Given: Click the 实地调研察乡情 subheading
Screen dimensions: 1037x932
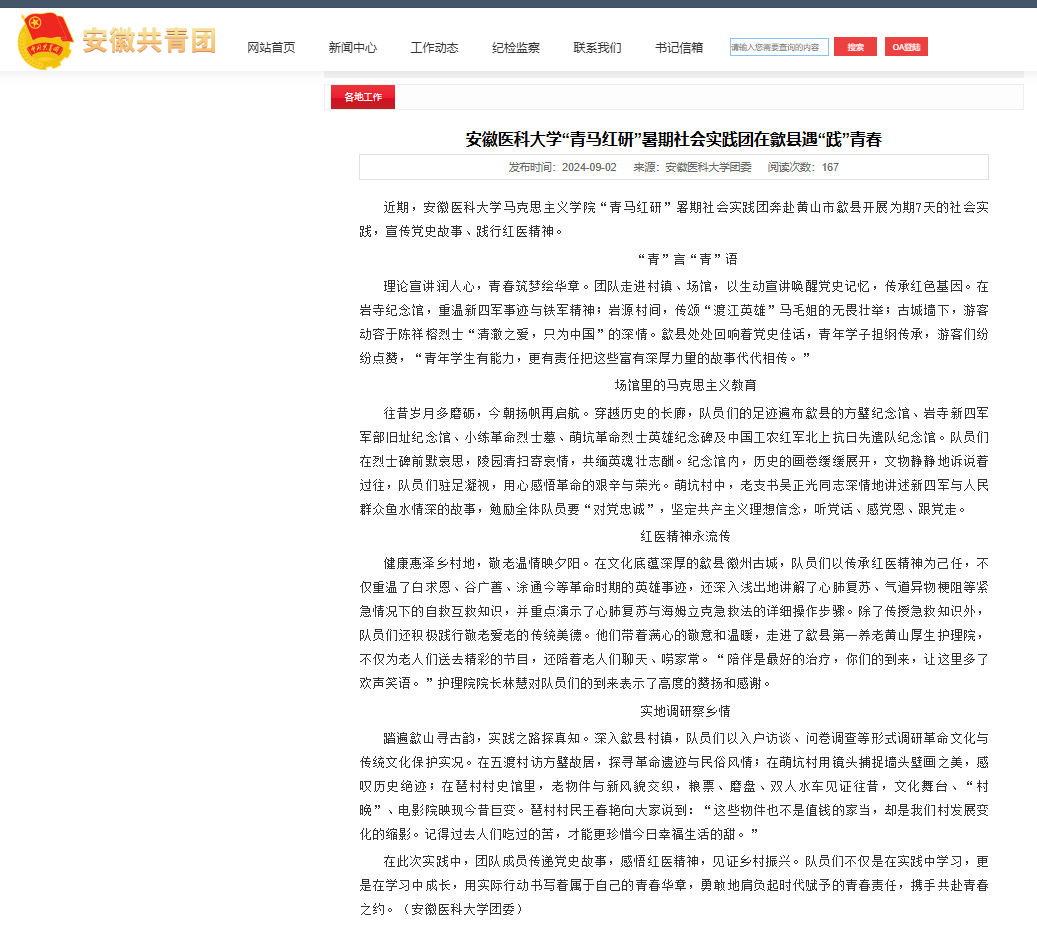Looking at the screenshot, I should pos(686,711).
